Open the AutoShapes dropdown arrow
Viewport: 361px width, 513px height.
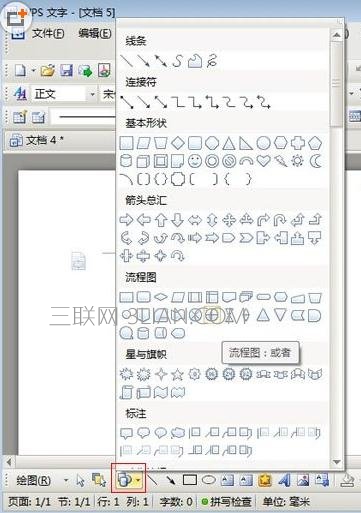coord(139,481)
